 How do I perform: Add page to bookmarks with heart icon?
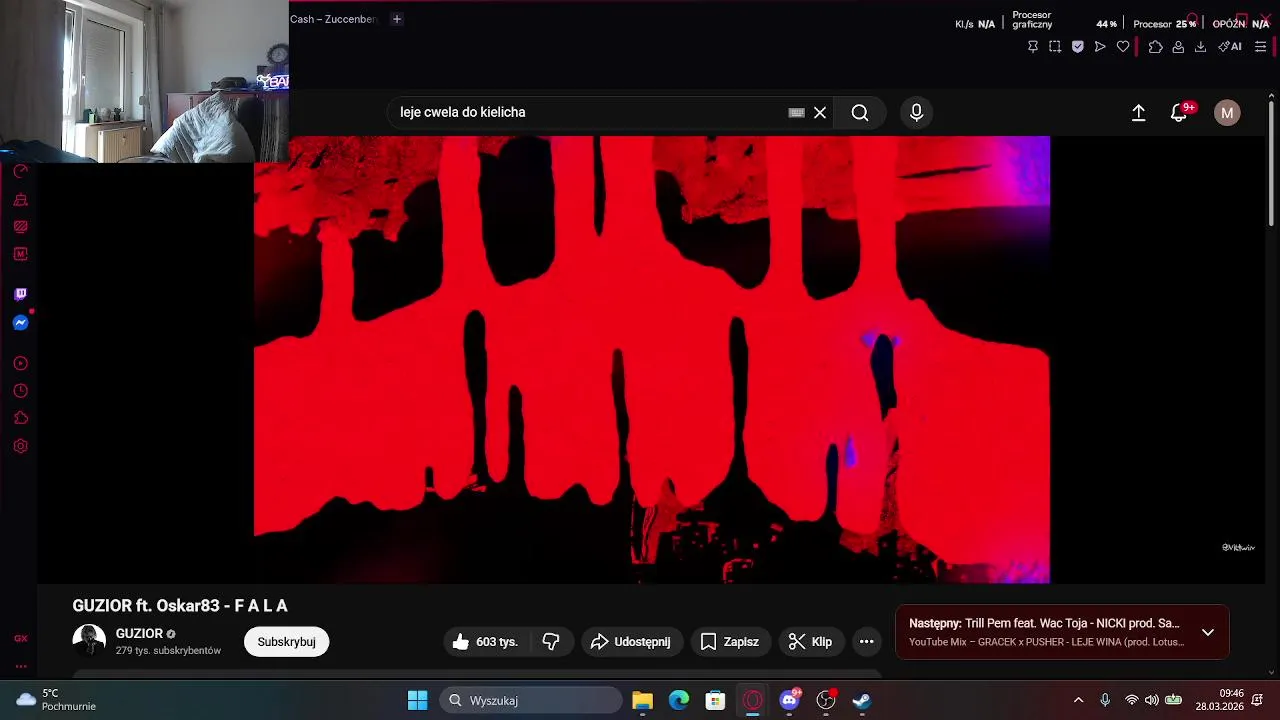coord(1123,47)
